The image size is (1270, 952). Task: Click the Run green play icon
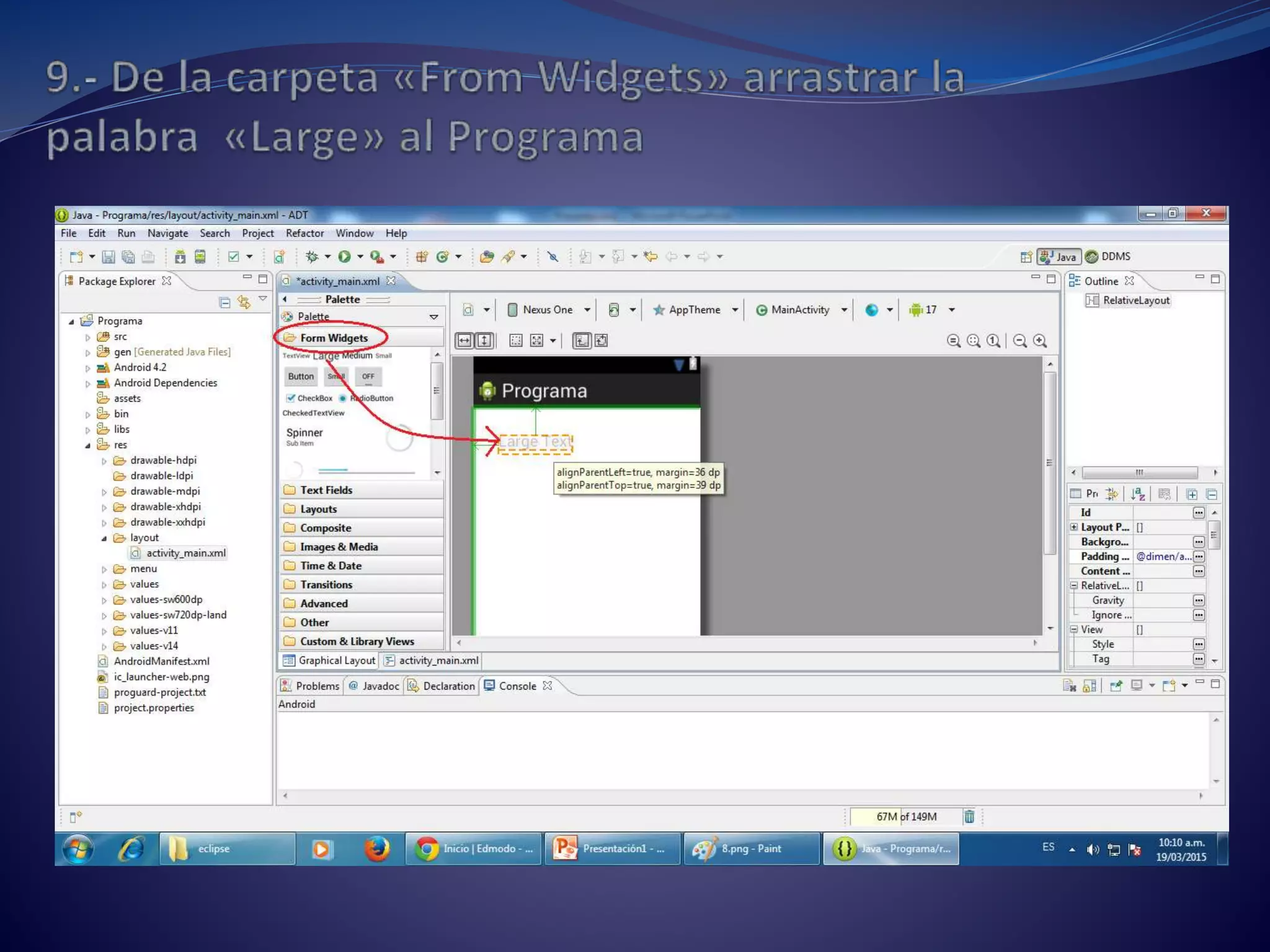pos(344,257)
